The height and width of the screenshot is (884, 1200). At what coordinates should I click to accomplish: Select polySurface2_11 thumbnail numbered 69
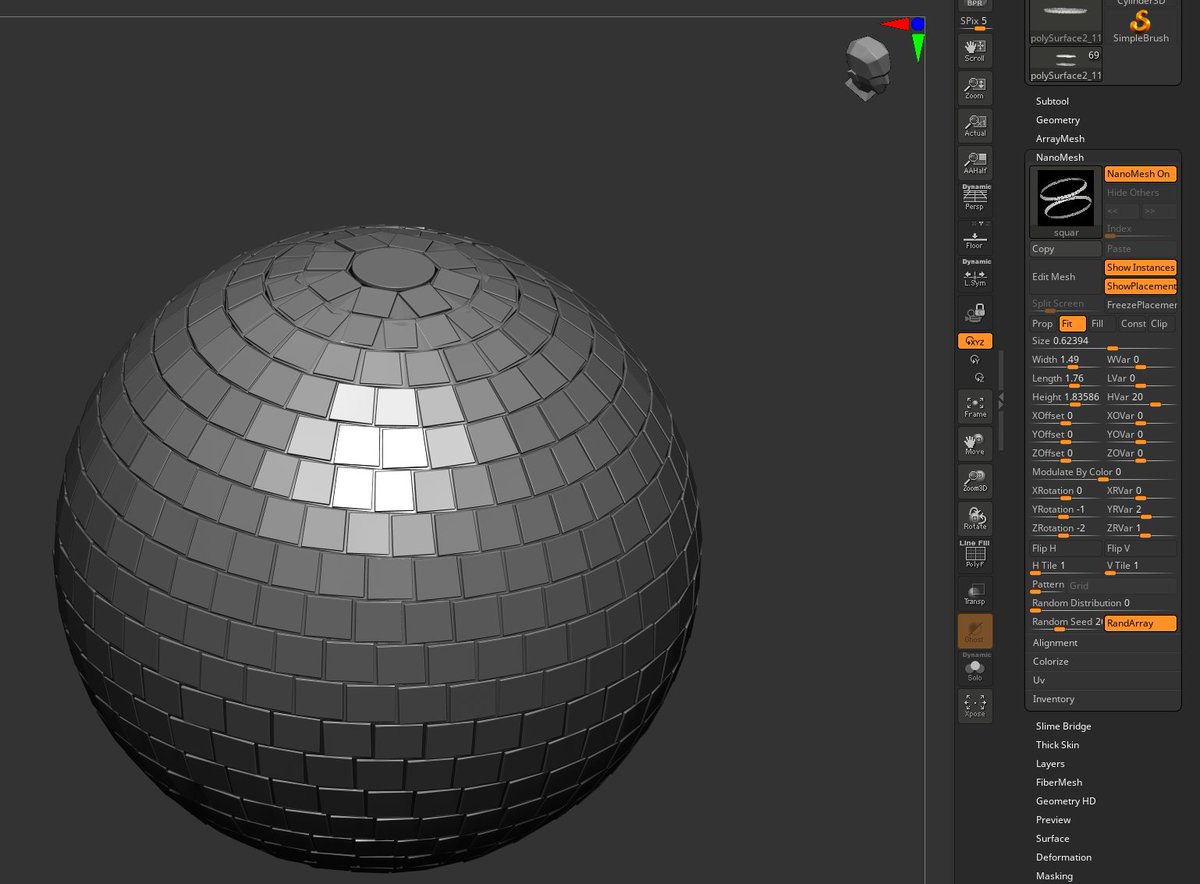point(1066,63)
